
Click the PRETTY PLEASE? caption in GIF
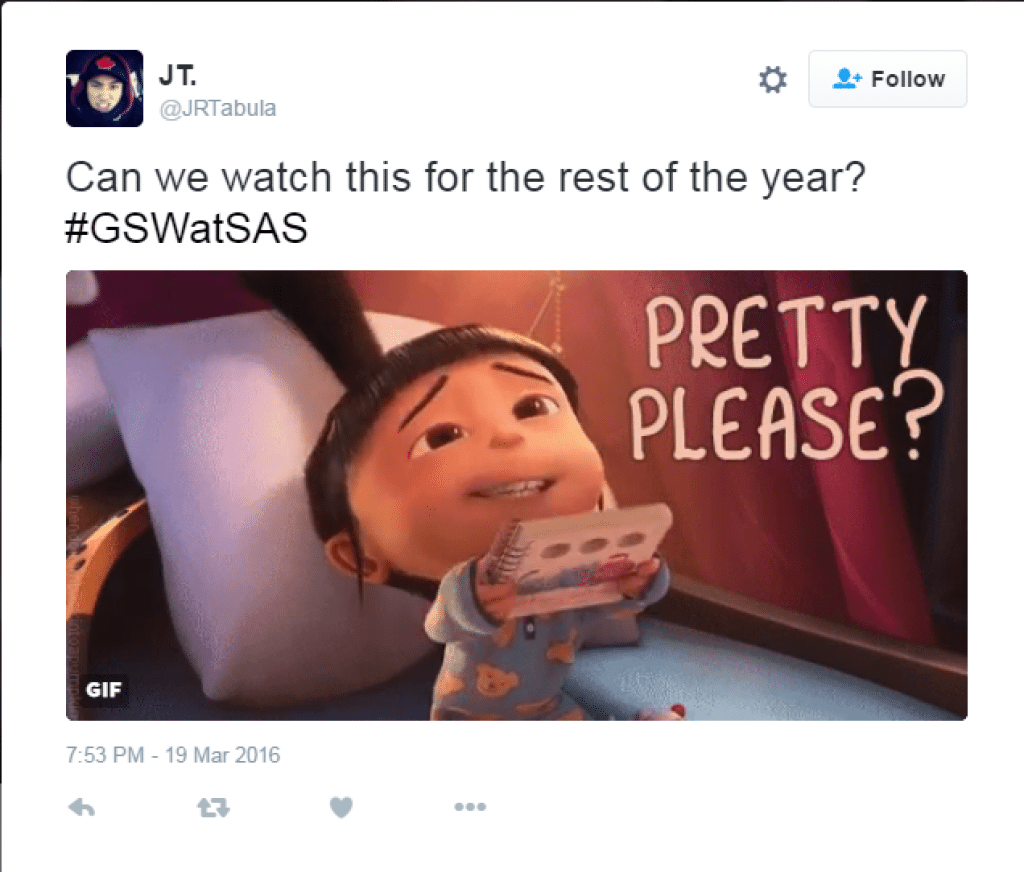point(787,379)
